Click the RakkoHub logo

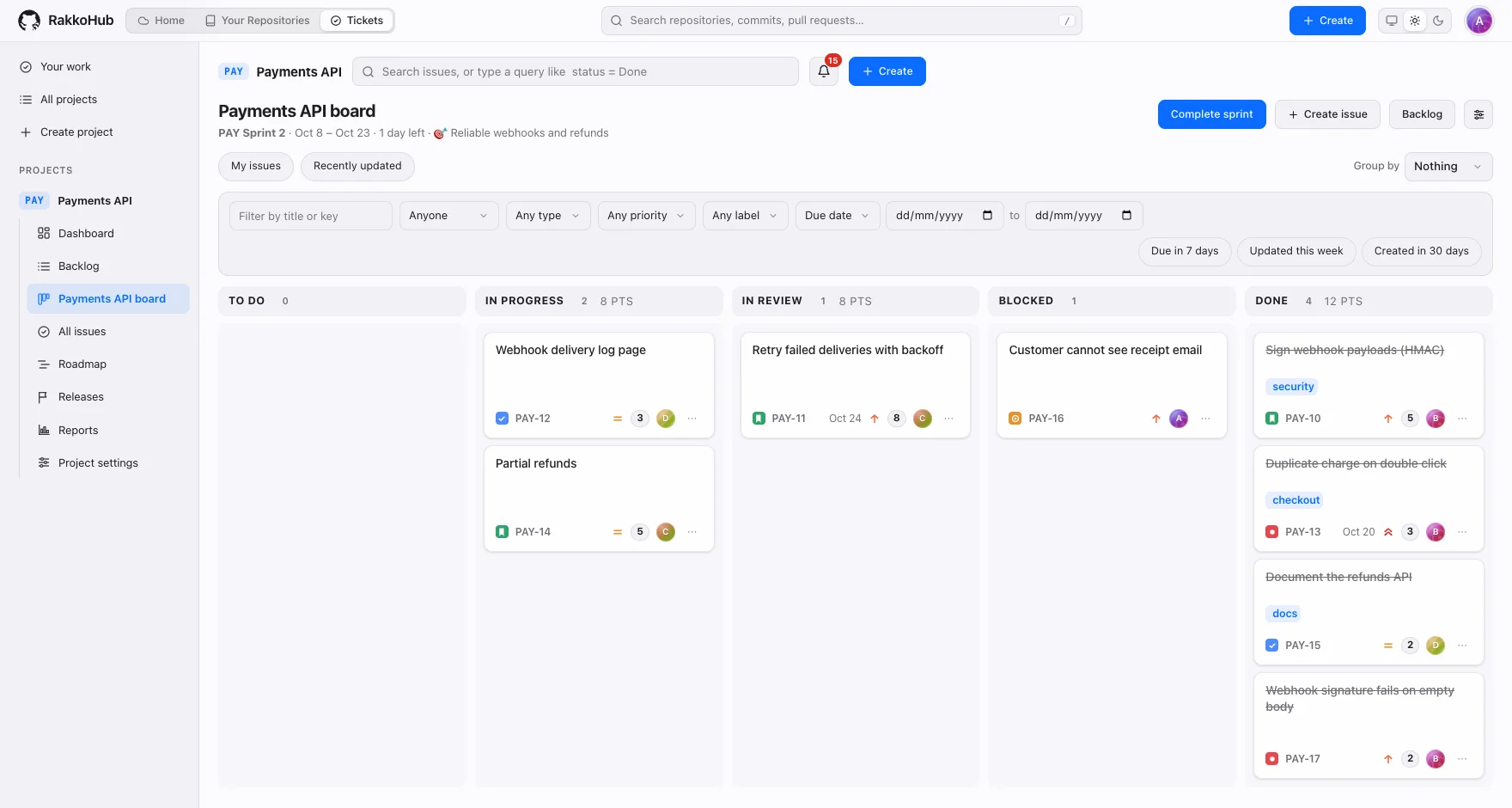(x=66, y=21)
